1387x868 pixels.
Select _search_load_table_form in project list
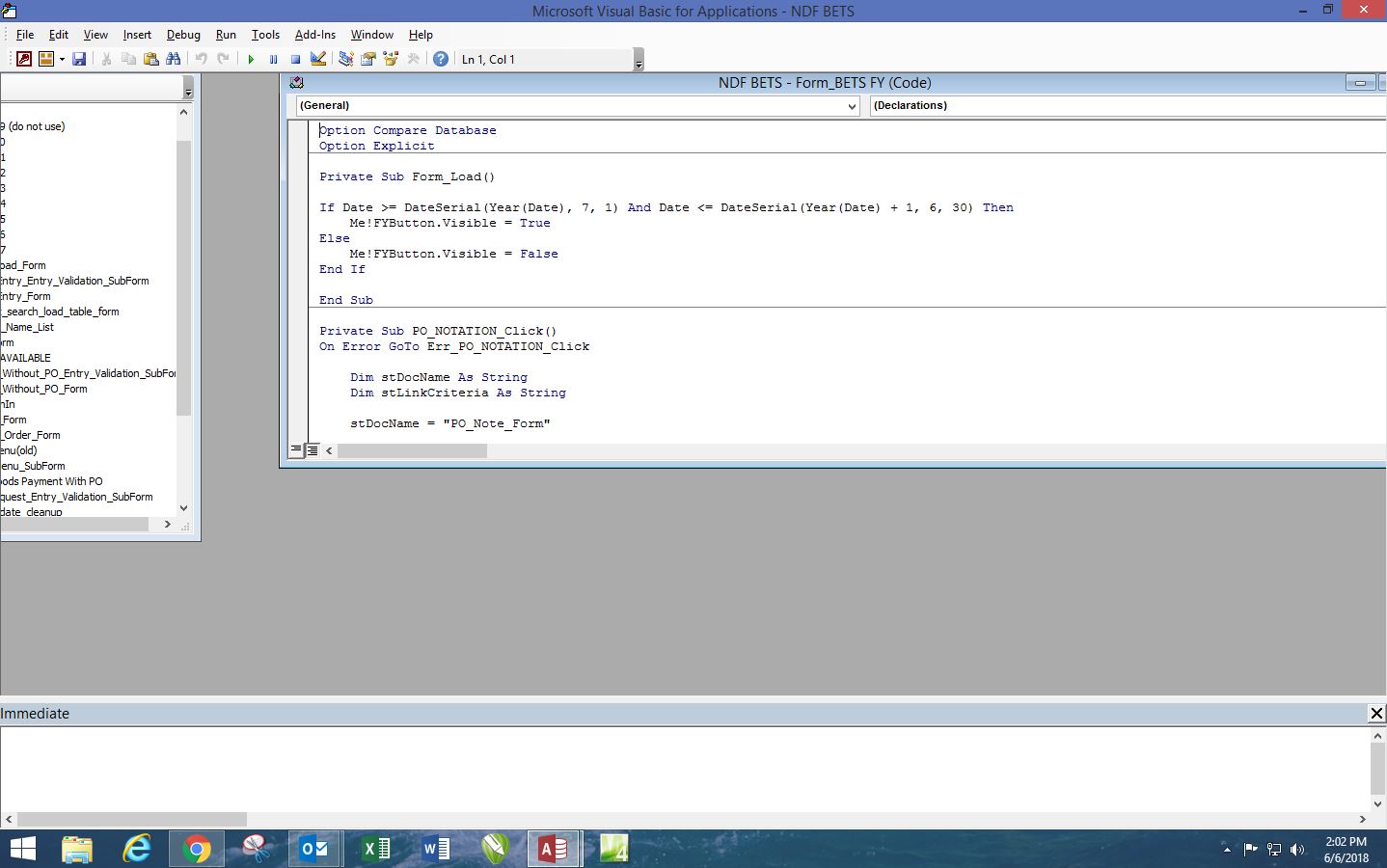[60, 312]
